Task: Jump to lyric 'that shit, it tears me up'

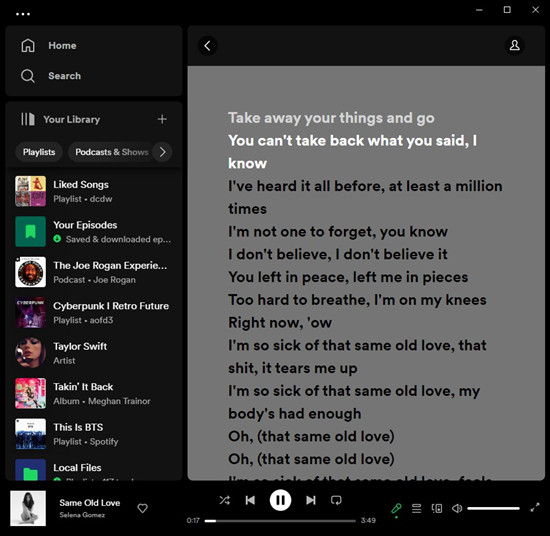Action: pos(357,357)
